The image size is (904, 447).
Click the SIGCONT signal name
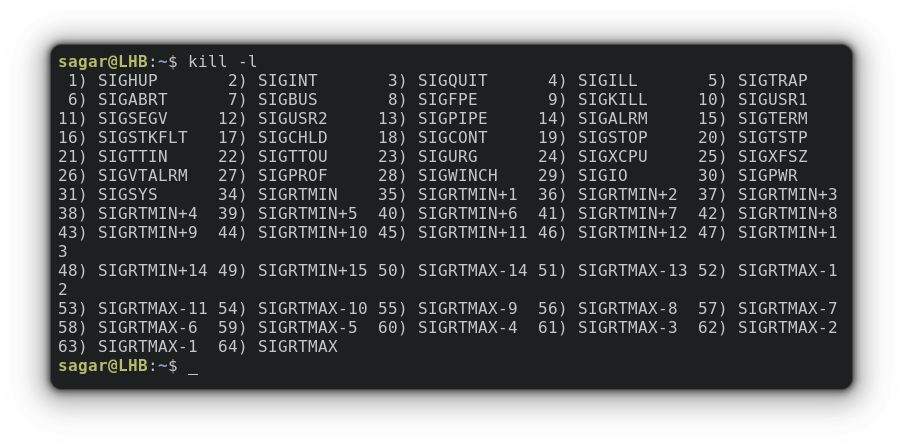point(453,137)
